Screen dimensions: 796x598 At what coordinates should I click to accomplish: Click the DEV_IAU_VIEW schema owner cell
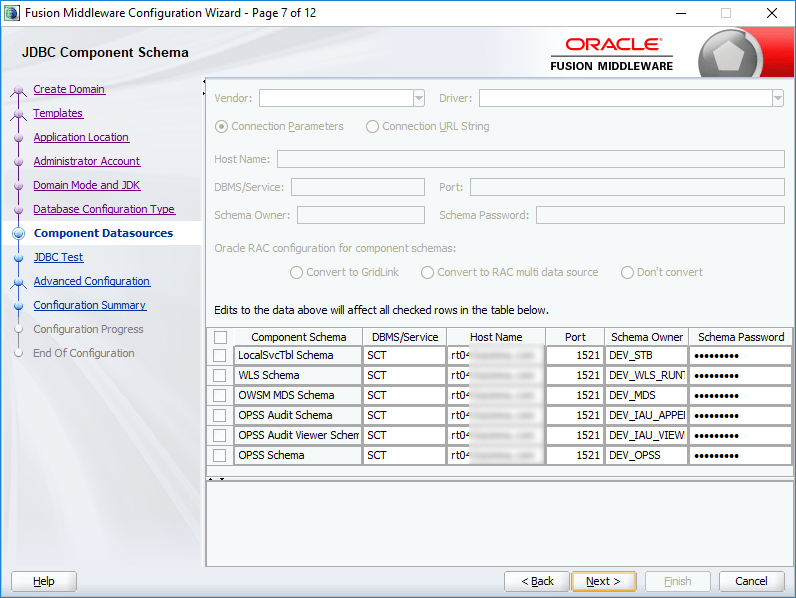[646, 436]
